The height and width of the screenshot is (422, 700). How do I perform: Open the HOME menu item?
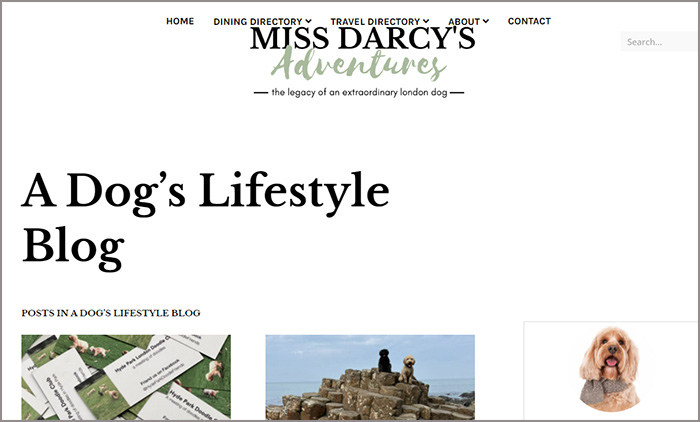tap(180, 21)
